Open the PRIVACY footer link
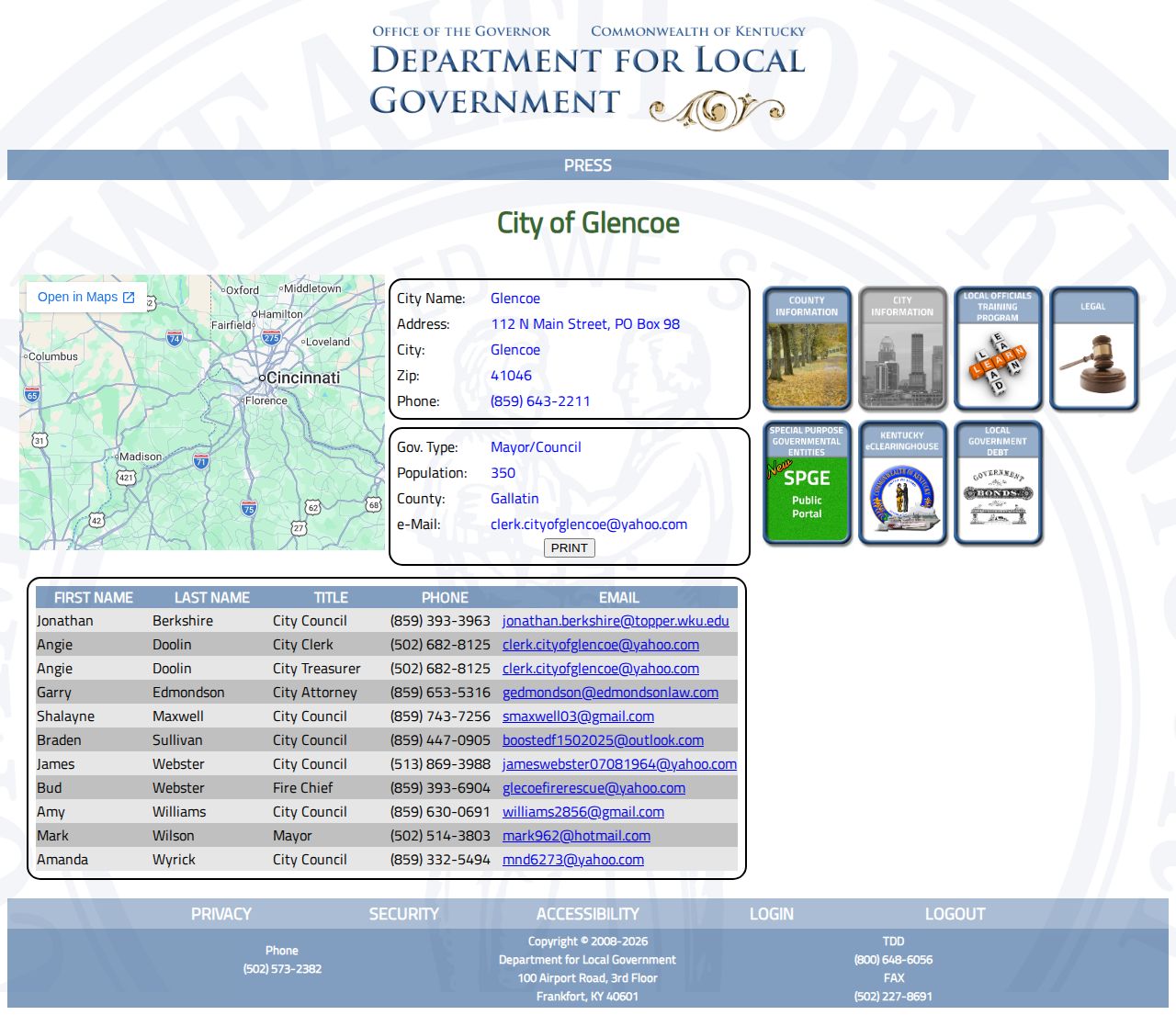 coord(220,914)
